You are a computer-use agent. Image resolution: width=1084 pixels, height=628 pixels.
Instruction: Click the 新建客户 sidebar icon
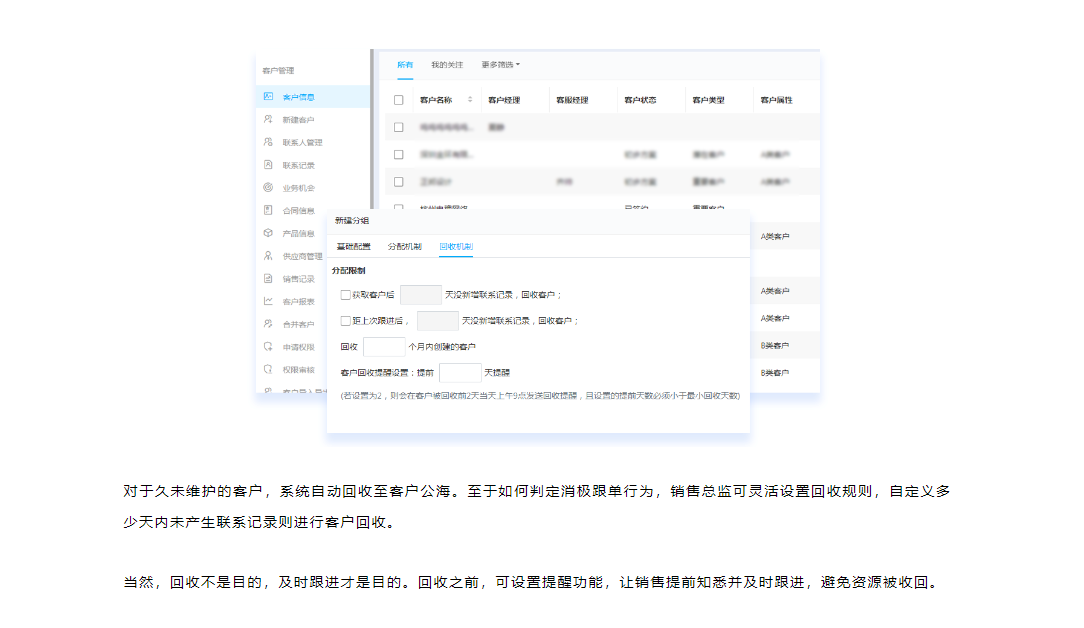pos(268,119)
